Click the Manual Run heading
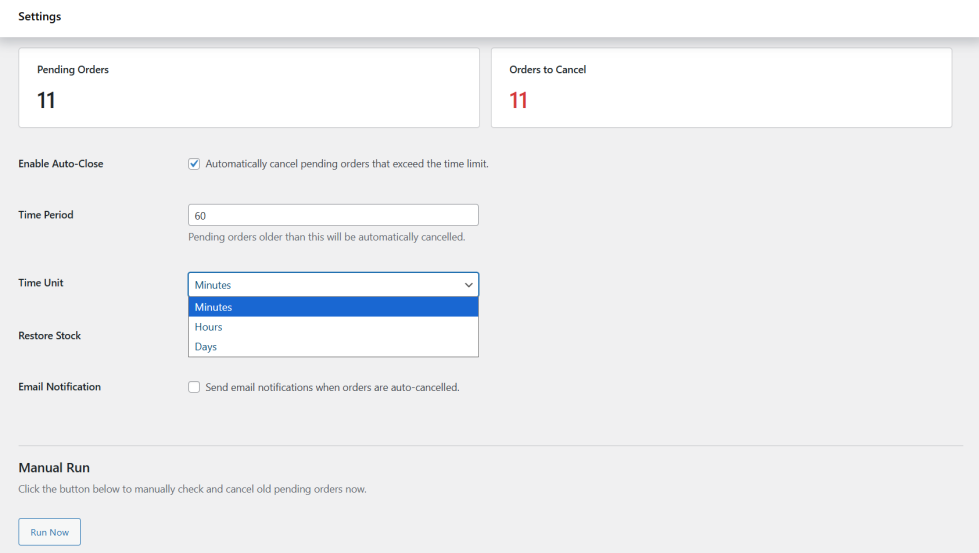Image resolution: width=979 pixels, height=553 pixels. 55,468
